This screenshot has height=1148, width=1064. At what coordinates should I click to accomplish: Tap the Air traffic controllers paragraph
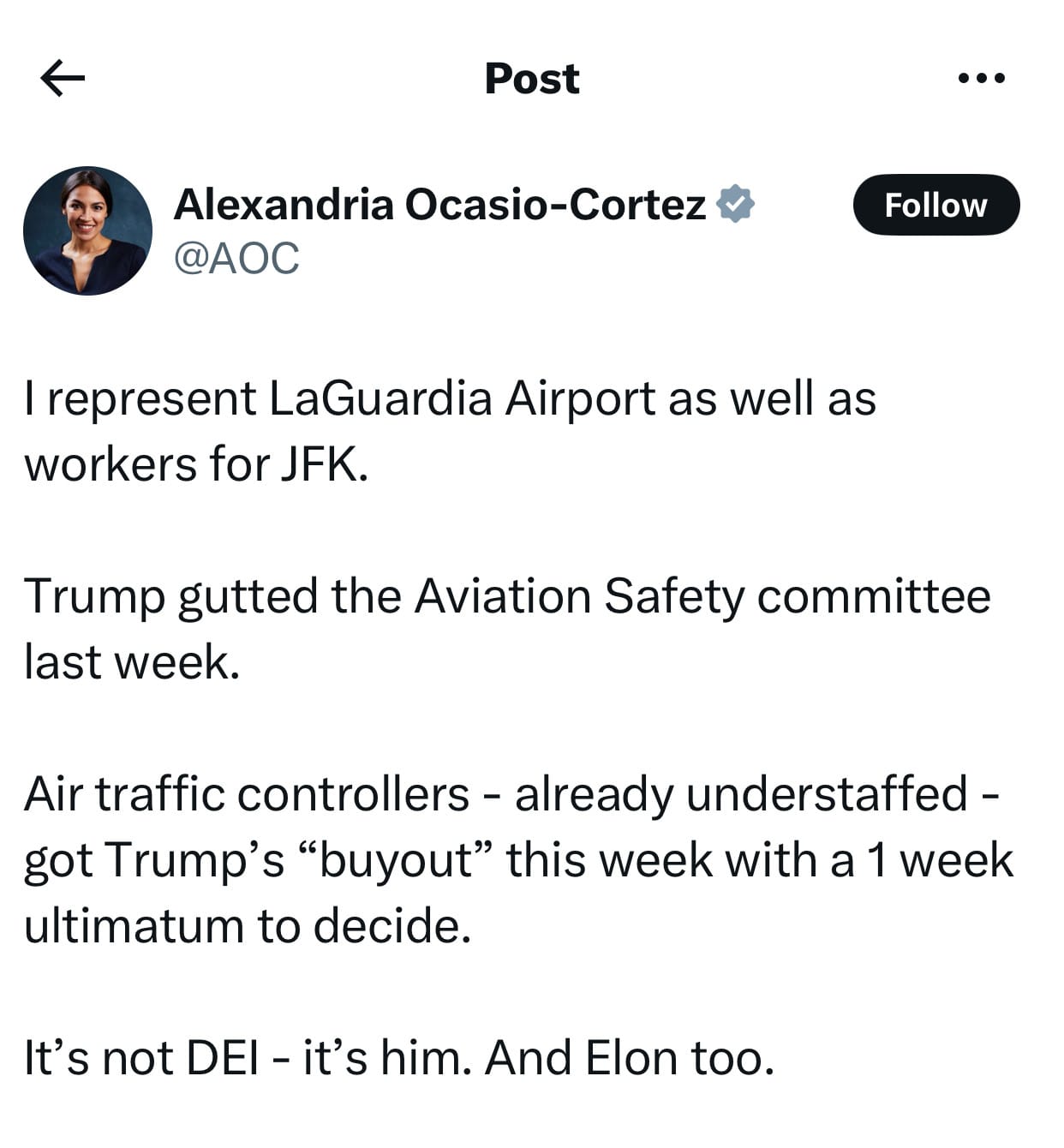click(519, 859)
